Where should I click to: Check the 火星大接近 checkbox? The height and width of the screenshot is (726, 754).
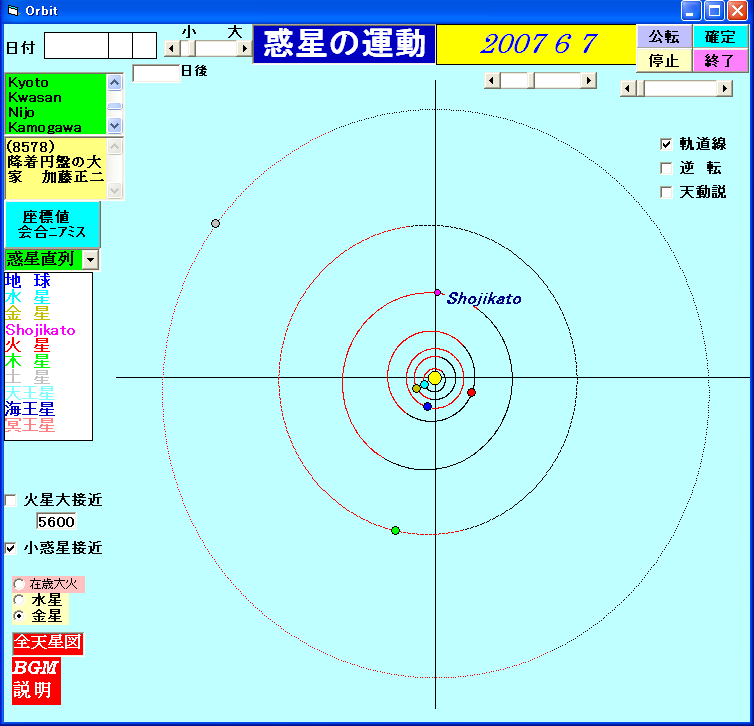(x=11, y=500)
